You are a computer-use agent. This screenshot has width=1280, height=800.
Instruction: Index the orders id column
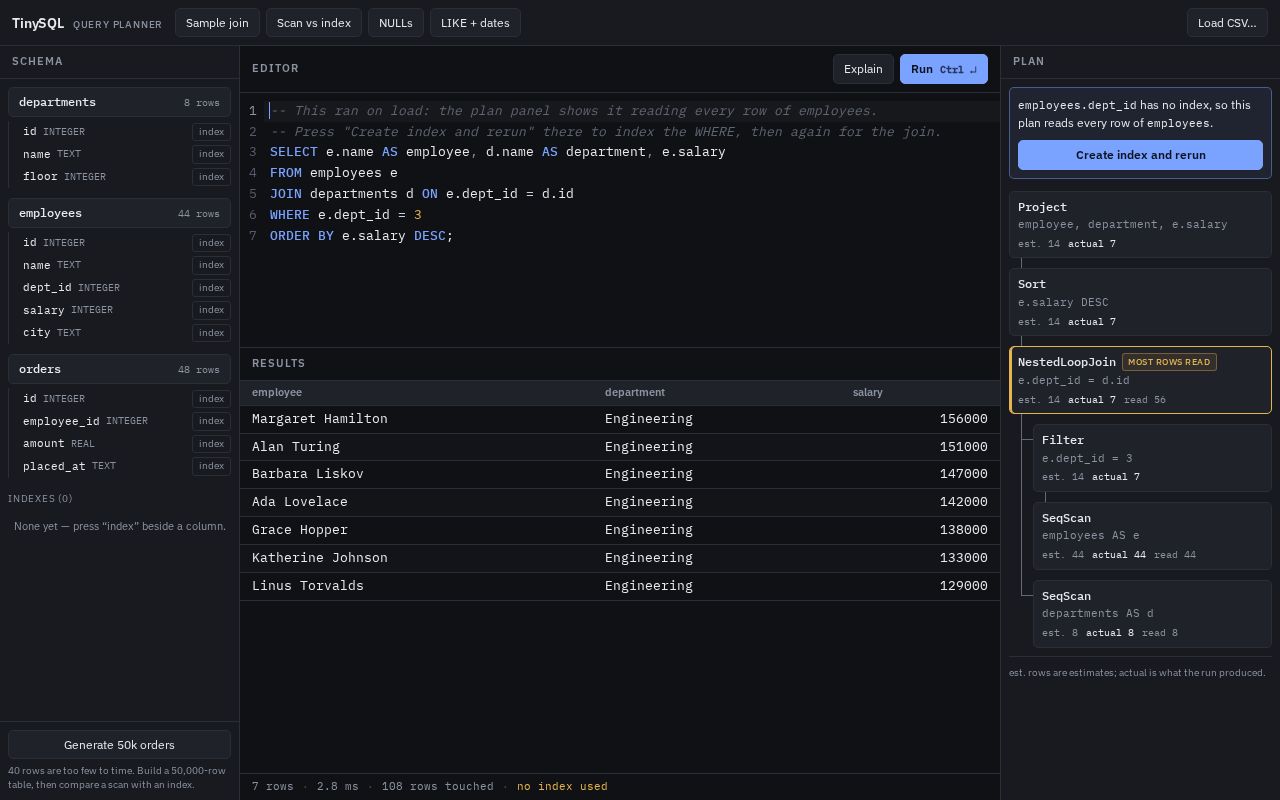[211, 399]
